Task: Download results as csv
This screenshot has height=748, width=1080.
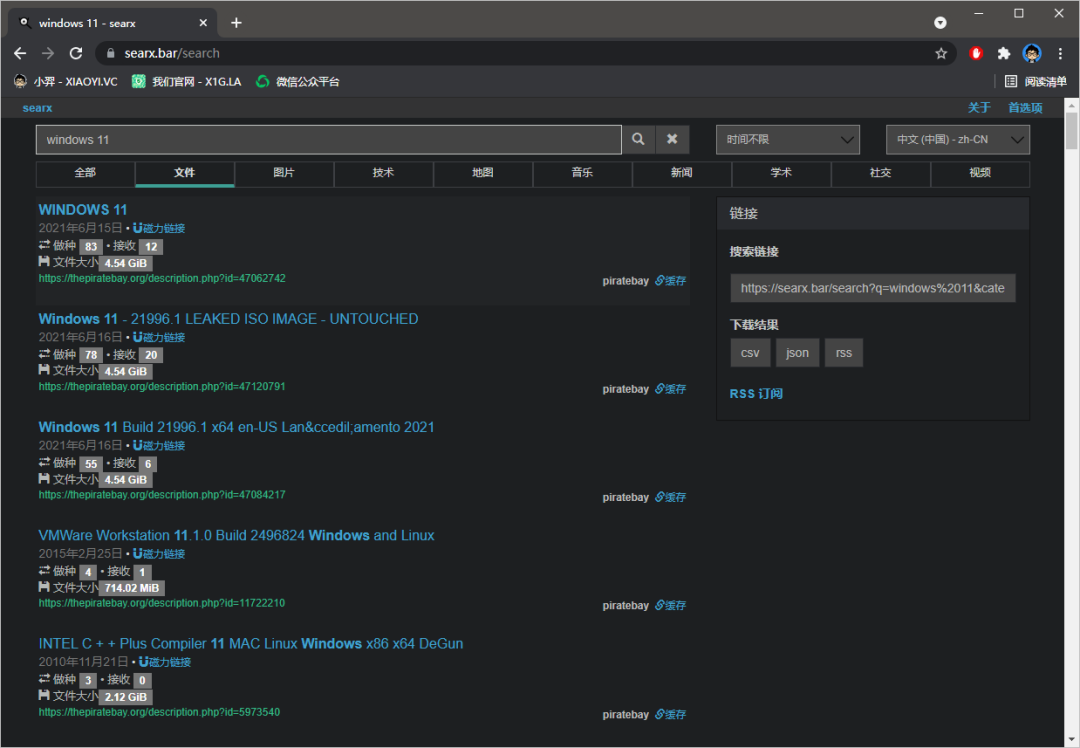Action: (750, 353)
